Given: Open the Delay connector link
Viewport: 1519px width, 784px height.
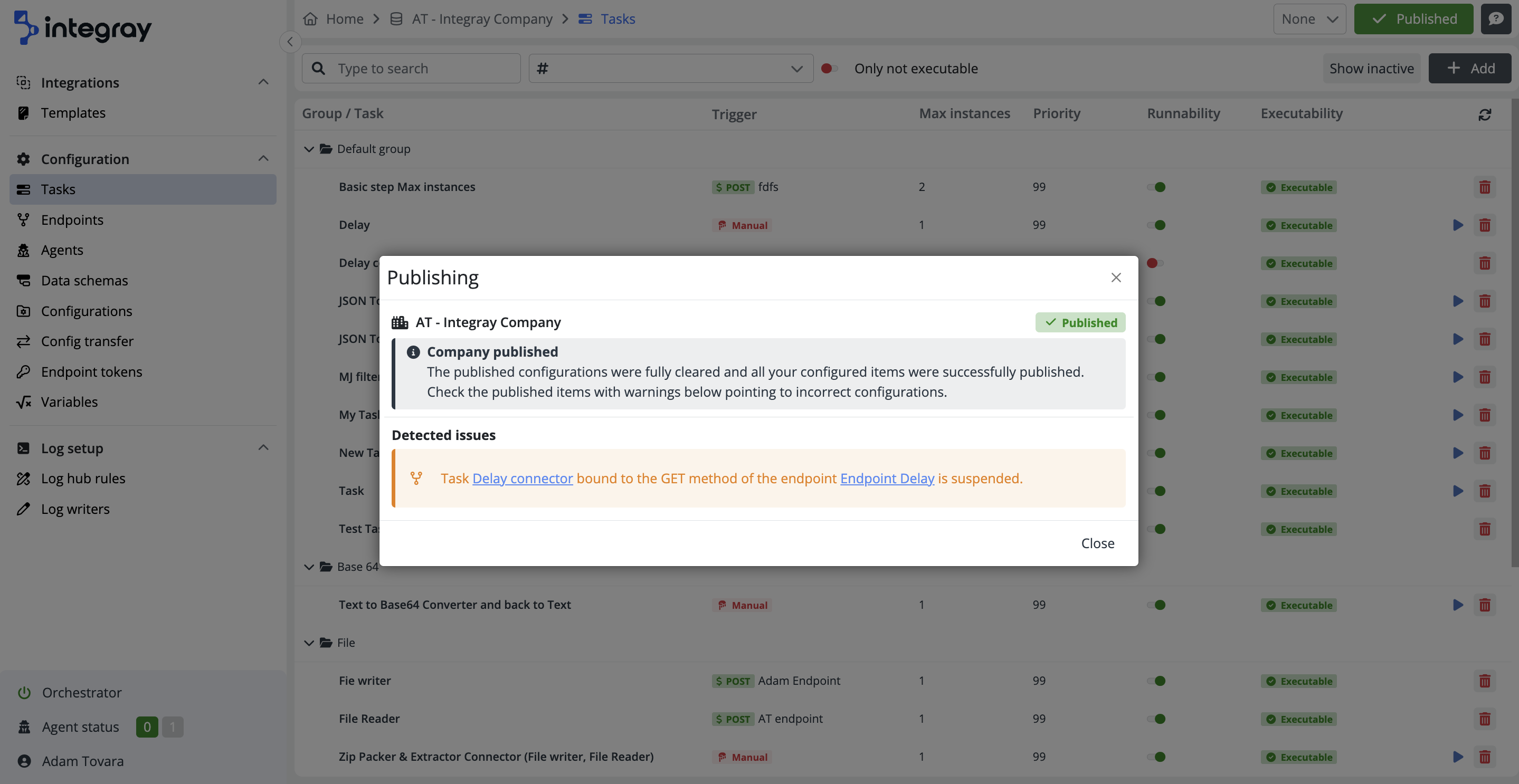Looking at the screenshot, I should 522,479.
